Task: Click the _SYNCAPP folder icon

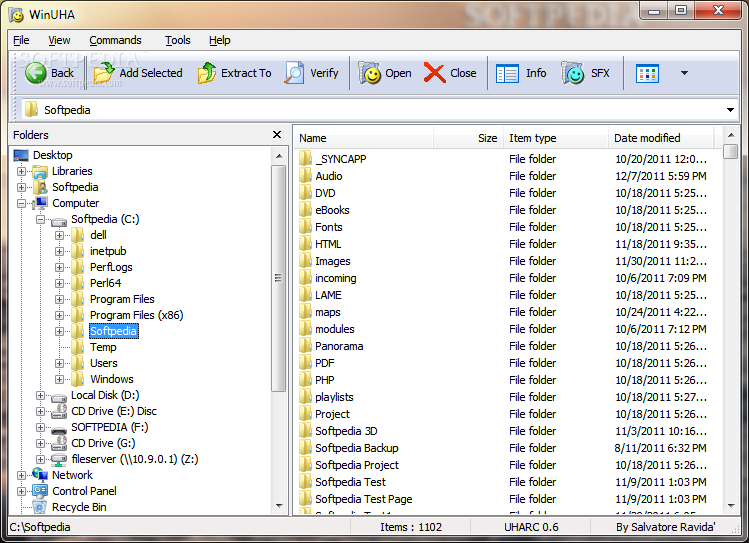Action: [306, 159]
